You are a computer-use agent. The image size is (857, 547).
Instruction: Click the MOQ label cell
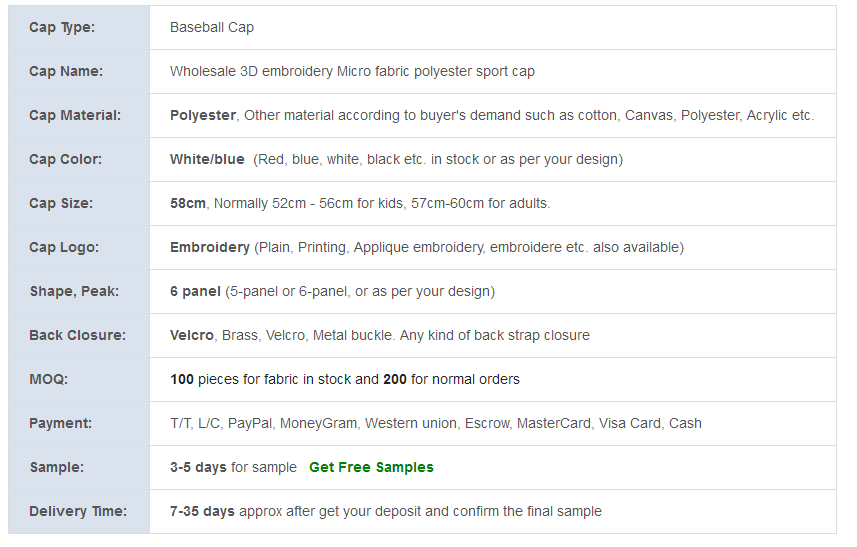coord(79,380)
